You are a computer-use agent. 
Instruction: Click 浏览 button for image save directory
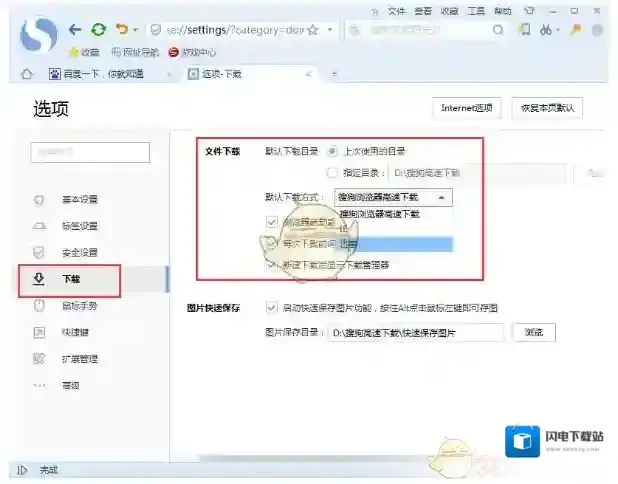534,333
